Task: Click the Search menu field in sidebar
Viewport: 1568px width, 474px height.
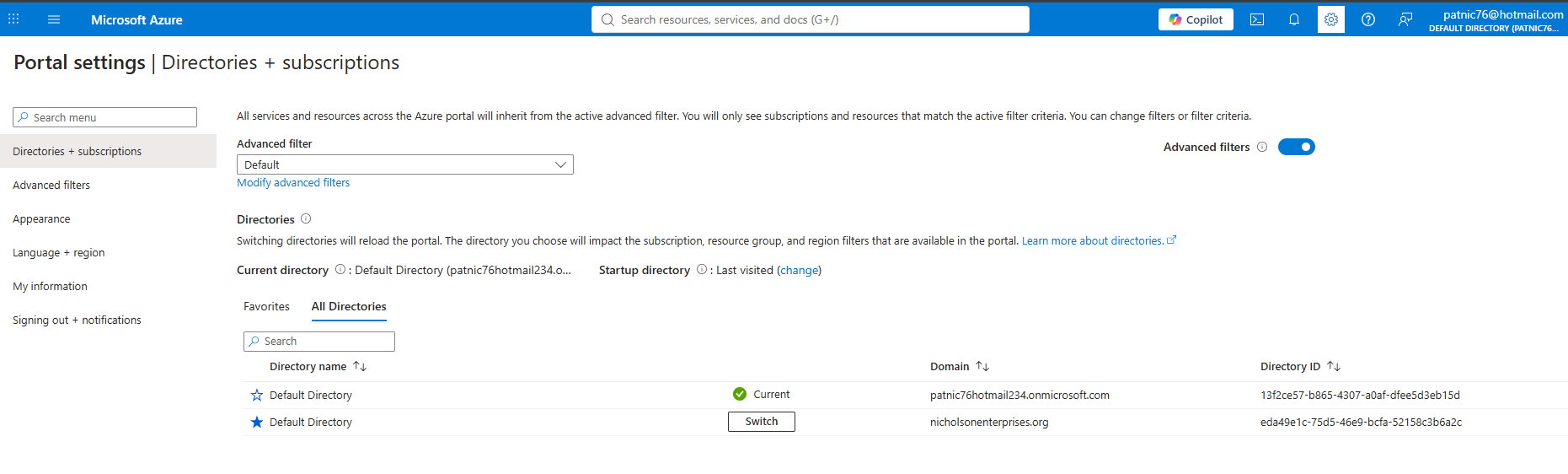Action: point(104,117)
